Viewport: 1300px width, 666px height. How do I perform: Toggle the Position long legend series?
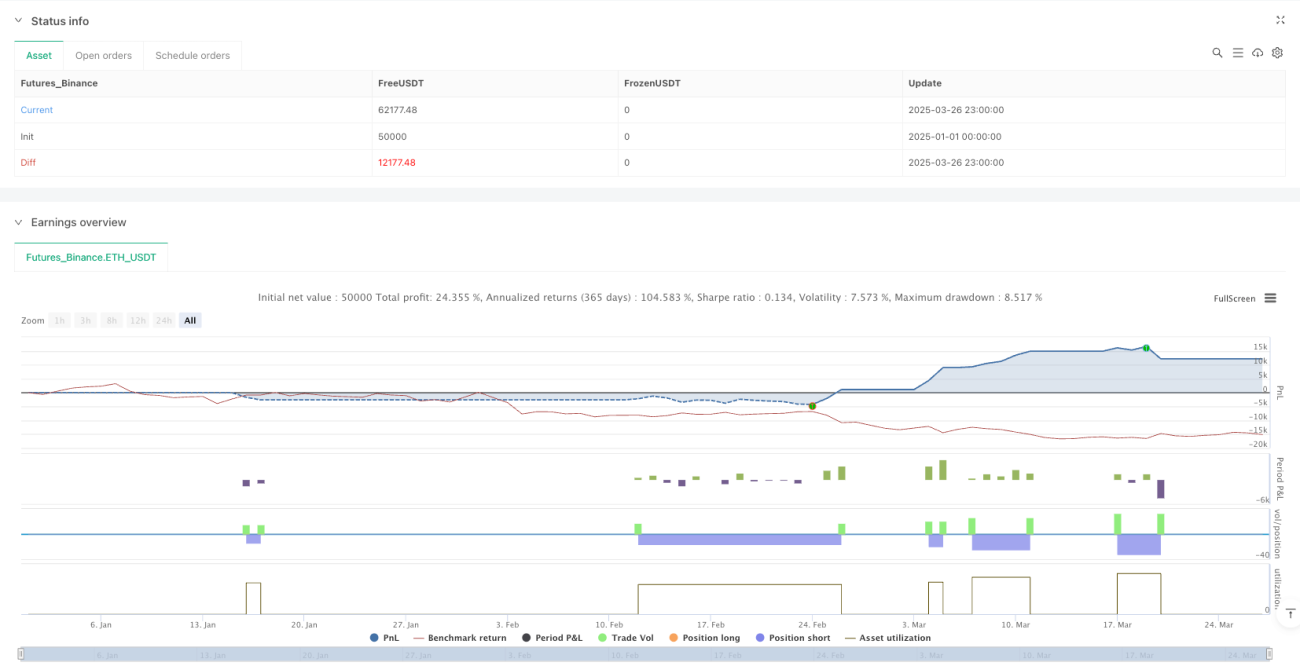point(704,638)
